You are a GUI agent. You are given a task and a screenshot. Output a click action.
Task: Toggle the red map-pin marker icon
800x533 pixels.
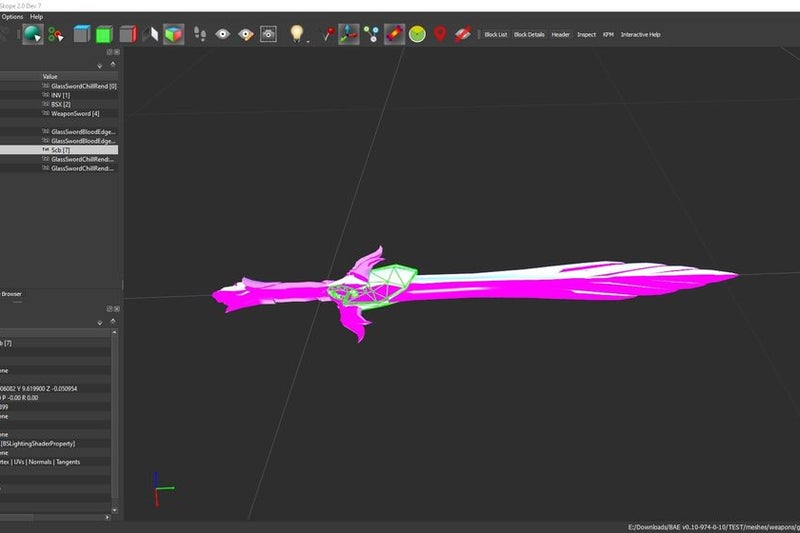[x=440, y=34]
